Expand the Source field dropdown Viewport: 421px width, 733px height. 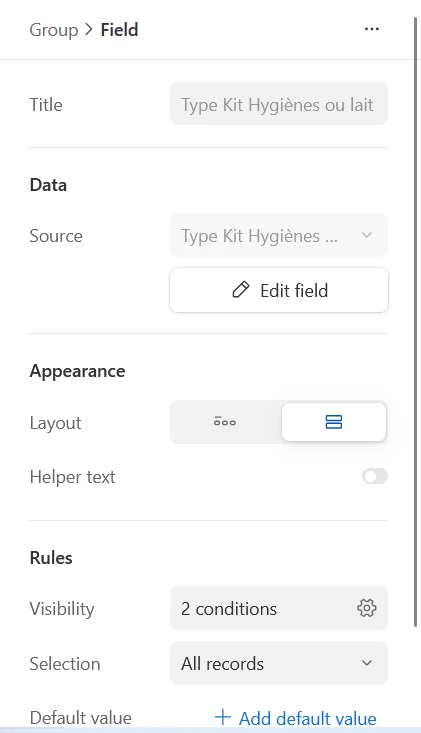coord(279,235)
